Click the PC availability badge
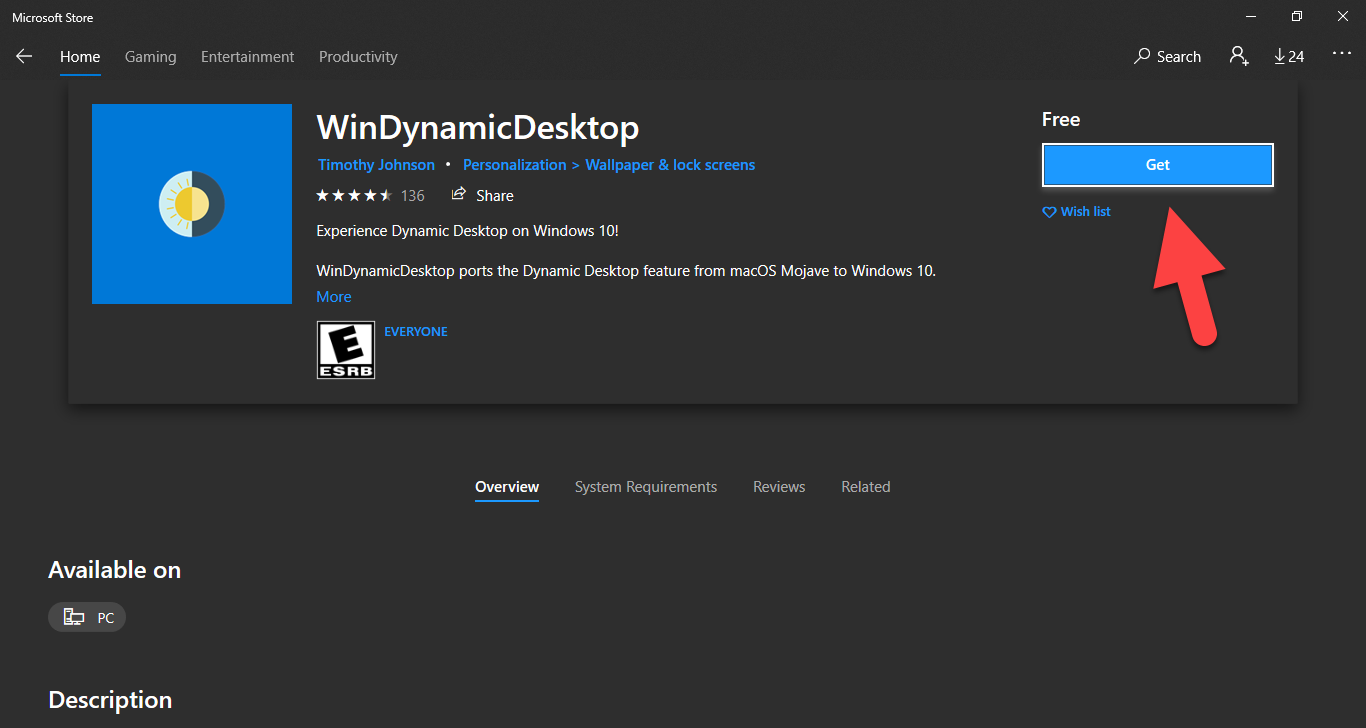Viewport: 1366px width, 728px height. pos(87,617)
